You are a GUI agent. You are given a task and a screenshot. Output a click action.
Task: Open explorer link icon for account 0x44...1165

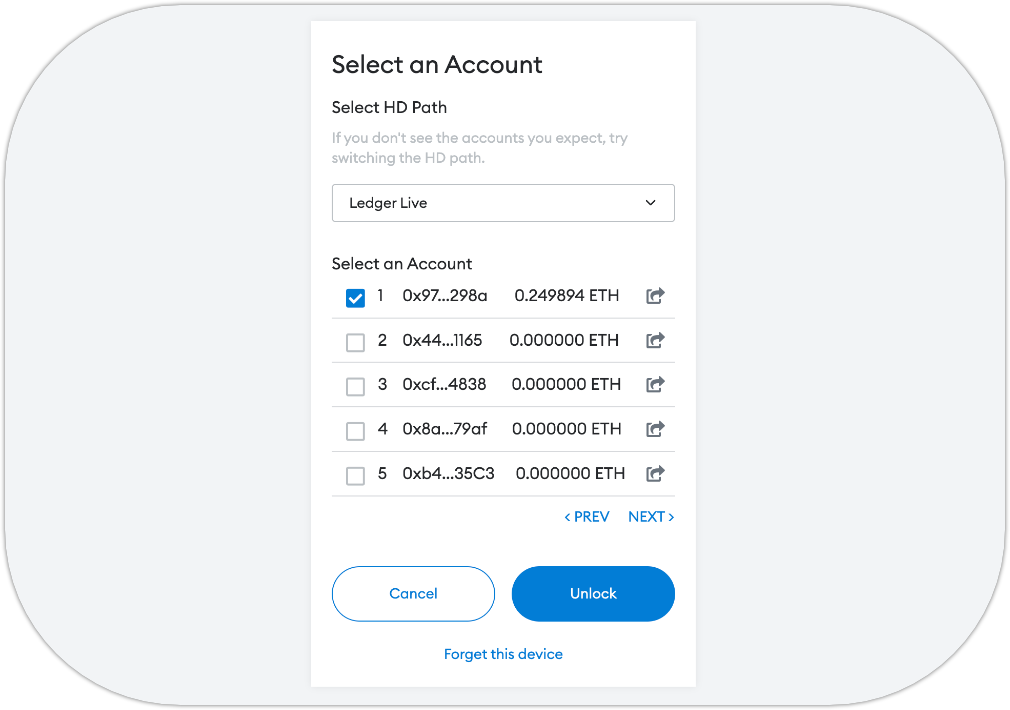point(655,340)
